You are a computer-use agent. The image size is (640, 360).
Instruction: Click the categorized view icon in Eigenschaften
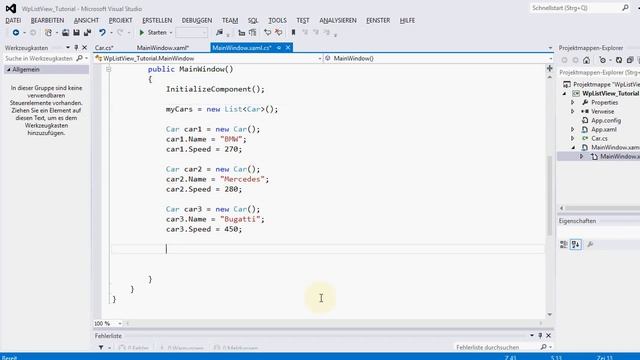(564, 244)
